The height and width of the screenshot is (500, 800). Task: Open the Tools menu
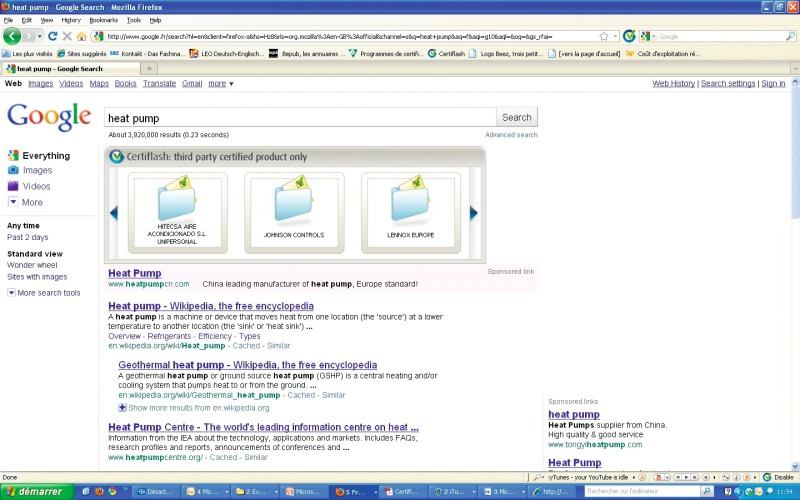coord(134,20)
